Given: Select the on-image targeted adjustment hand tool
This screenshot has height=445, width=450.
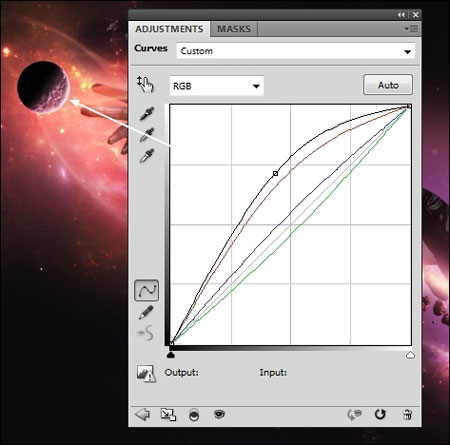Looking at the screenshot, I should (x=145, y=84).
